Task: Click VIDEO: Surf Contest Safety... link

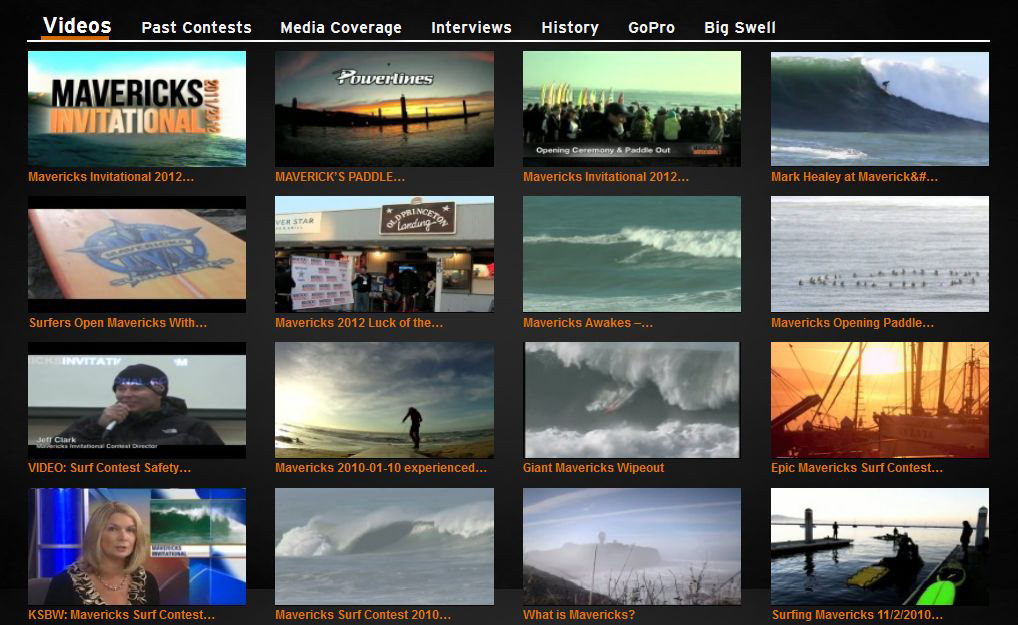Action: pyautogui.click(x=110, y=467)
